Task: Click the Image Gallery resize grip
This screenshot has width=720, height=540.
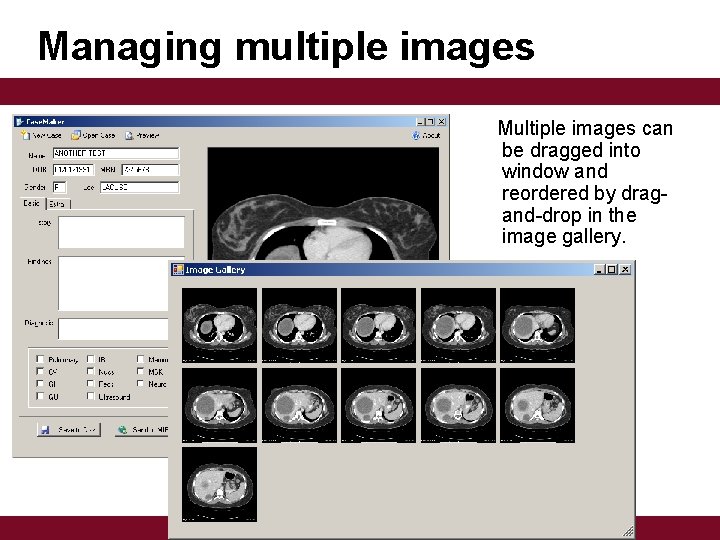Action: (x=628, y=531)
